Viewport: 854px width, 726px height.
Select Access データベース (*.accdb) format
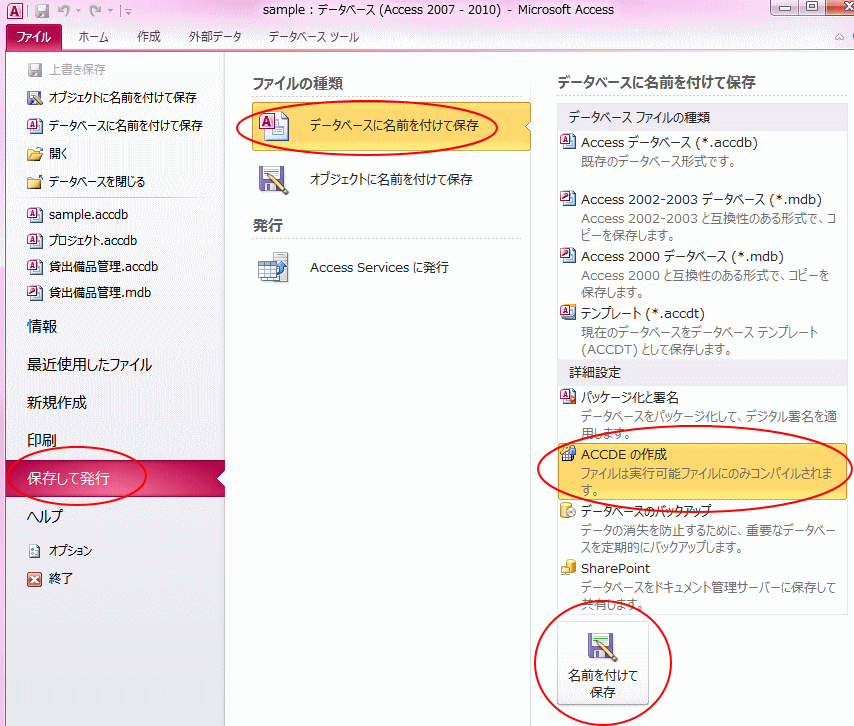click(x=702, y=151)
